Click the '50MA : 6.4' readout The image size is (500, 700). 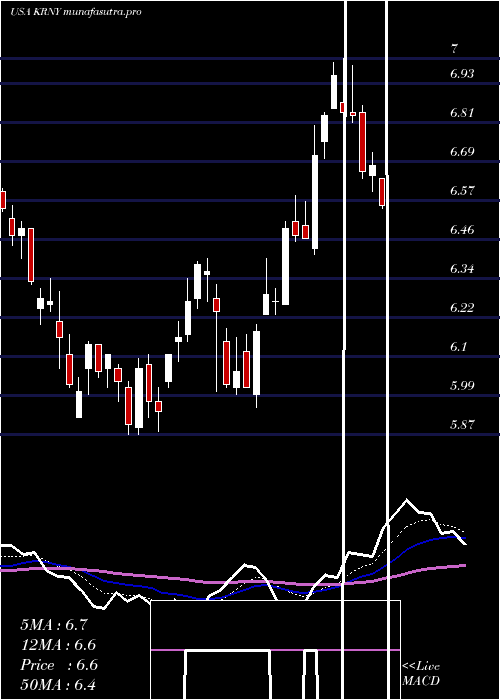[58, 684]
